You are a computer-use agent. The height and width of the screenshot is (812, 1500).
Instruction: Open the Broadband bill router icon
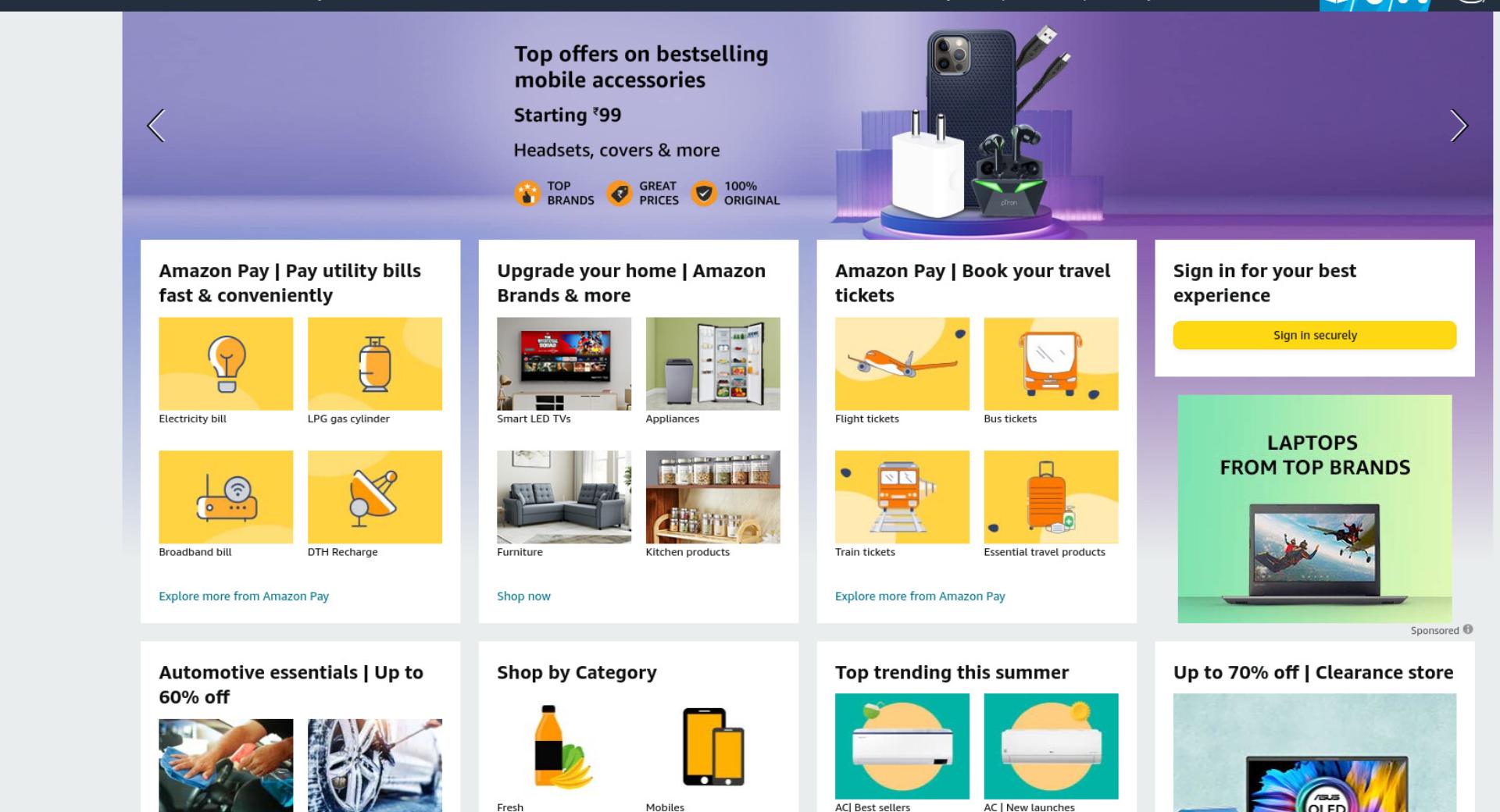[226, 497]
